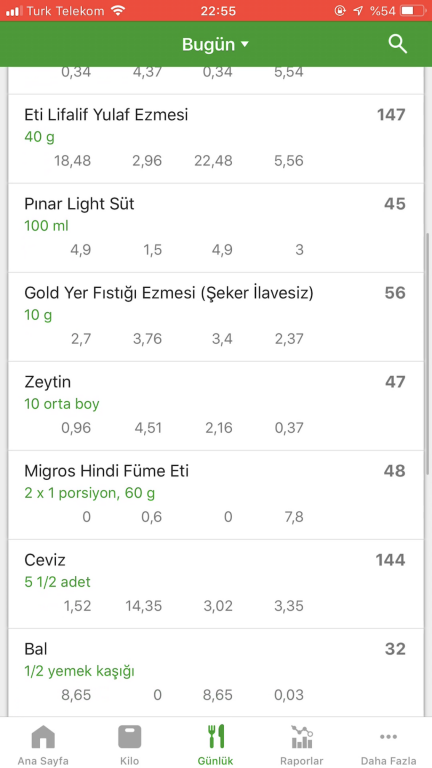Open the Raporlar chart icon

302,736
